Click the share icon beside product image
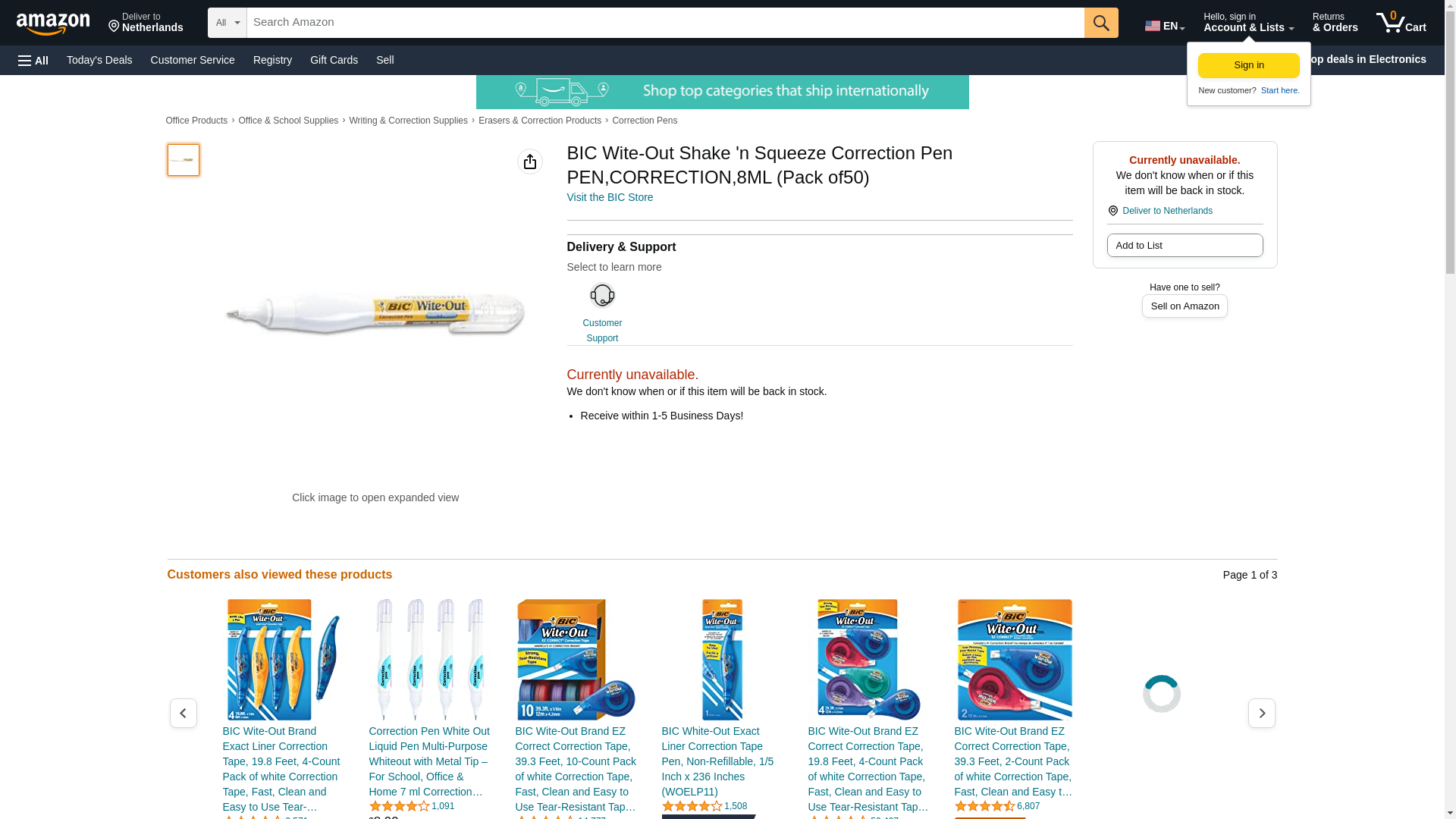This screenshot has width=1456, height=819. (530, 162)
